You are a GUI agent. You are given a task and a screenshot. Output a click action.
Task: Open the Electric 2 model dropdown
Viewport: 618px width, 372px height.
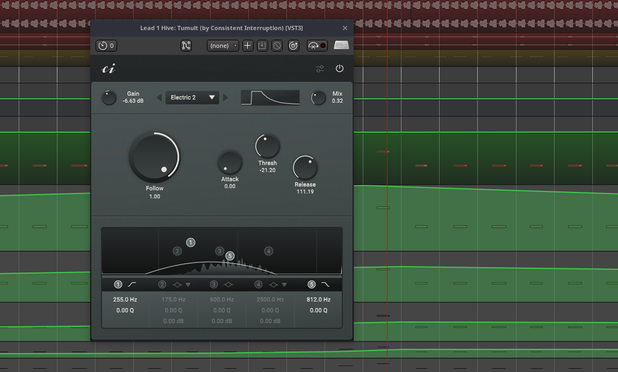[x=192, y=97]
